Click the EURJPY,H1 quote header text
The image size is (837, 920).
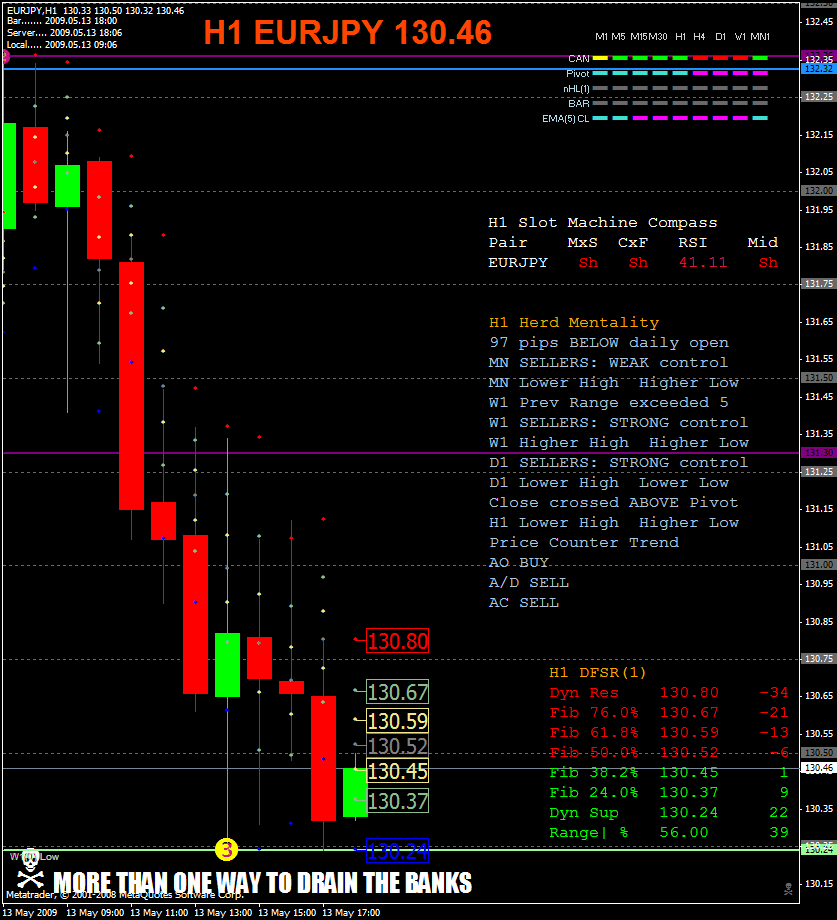pyautogui.click(x=96, y=11)
